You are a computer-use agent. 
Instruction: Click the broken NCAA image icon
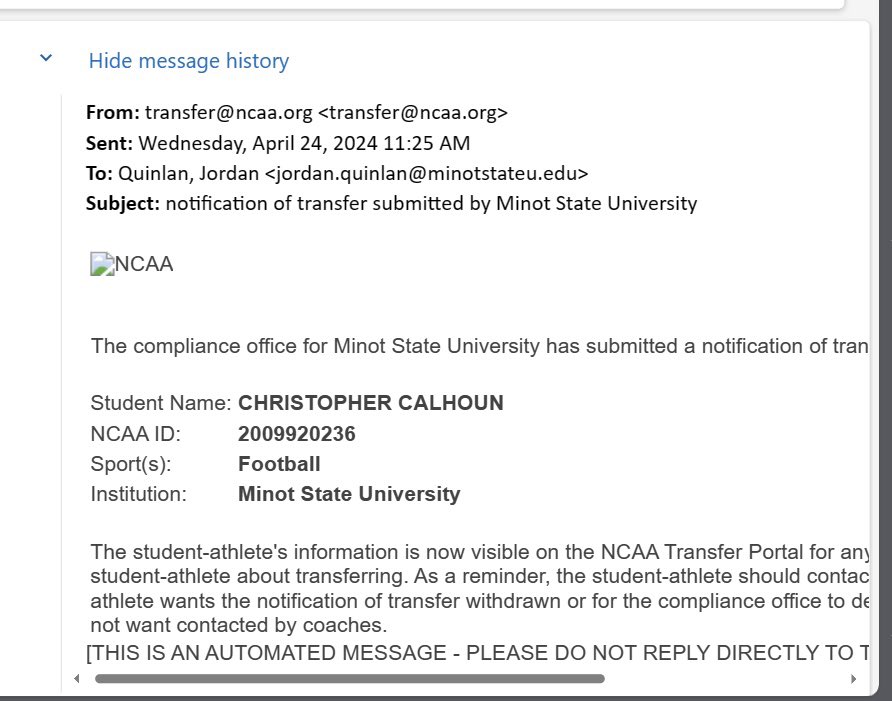(x=102, y=264)
